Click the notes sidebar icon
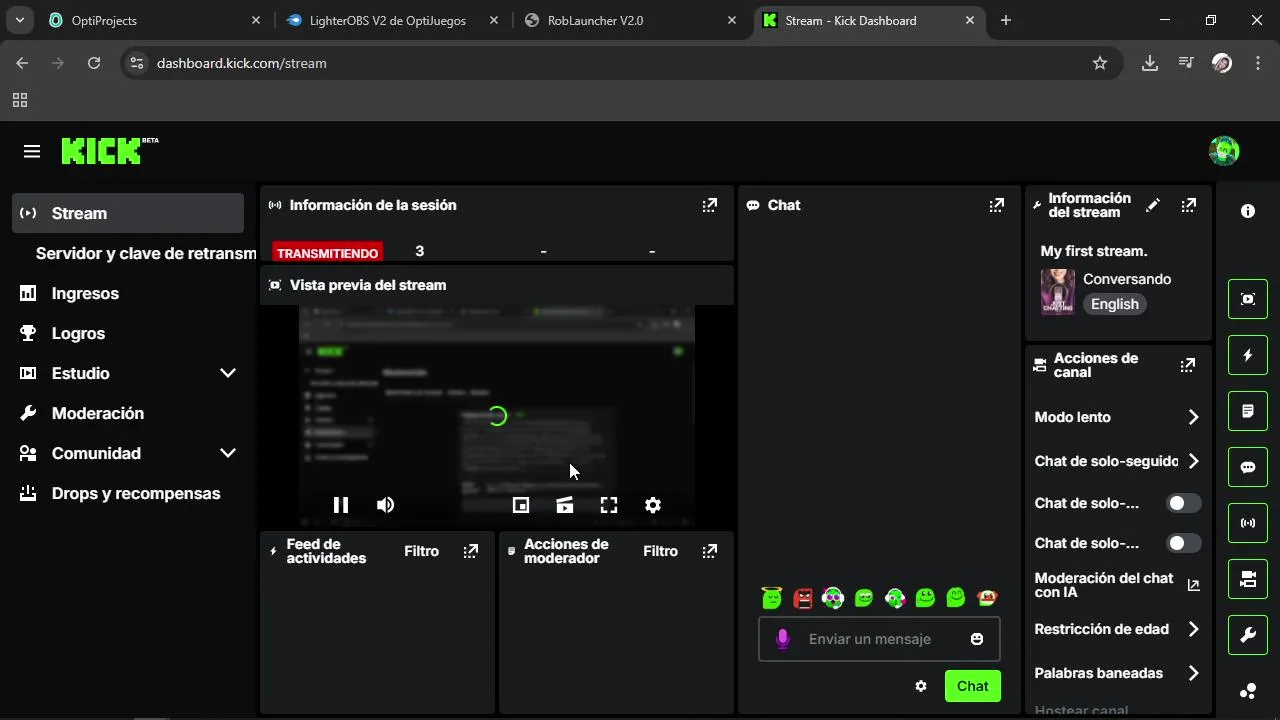The height and width of the screenshot is (720, 1280). [1248, 411]
